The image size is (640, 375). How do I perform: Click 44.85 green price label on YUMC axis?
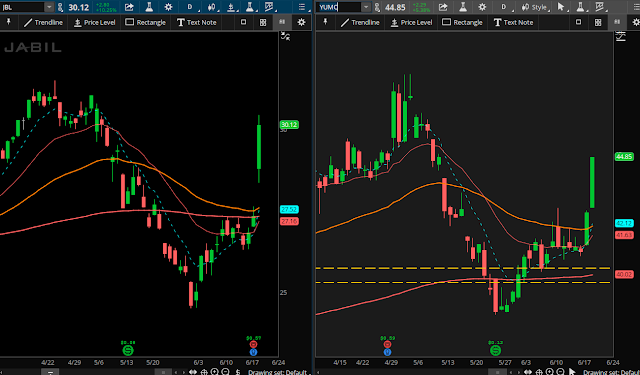(624, 156)
